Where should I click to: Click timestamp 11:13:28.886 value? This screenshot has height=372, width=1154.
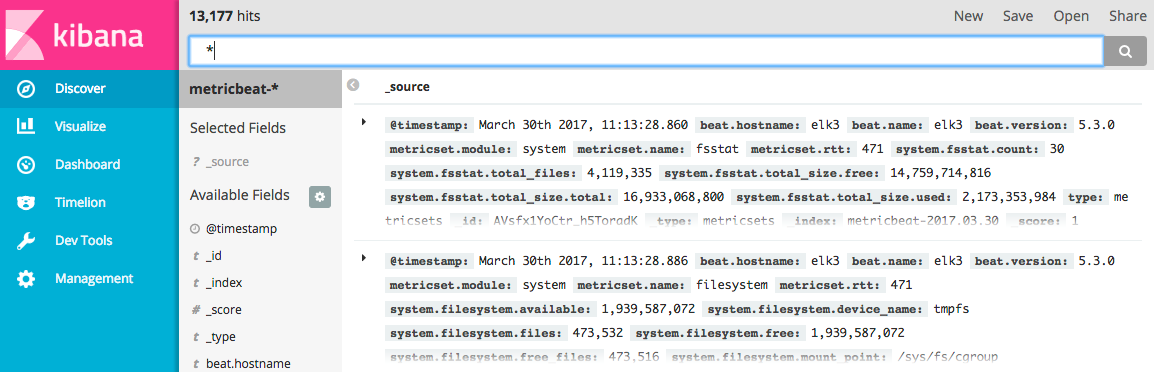pyautogui.click(x=583, y=261)
